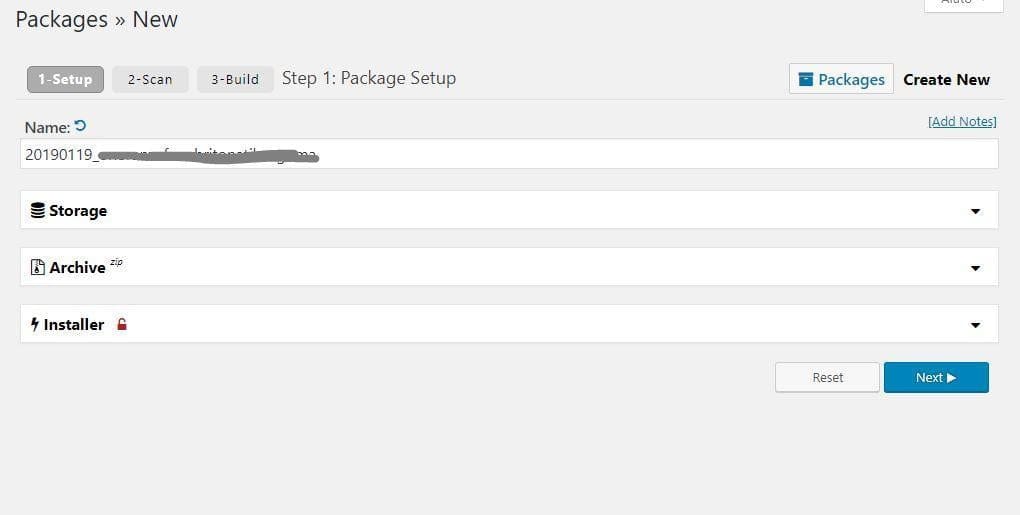
Task: Open the Add Notes link
Action: pos(962,122)
